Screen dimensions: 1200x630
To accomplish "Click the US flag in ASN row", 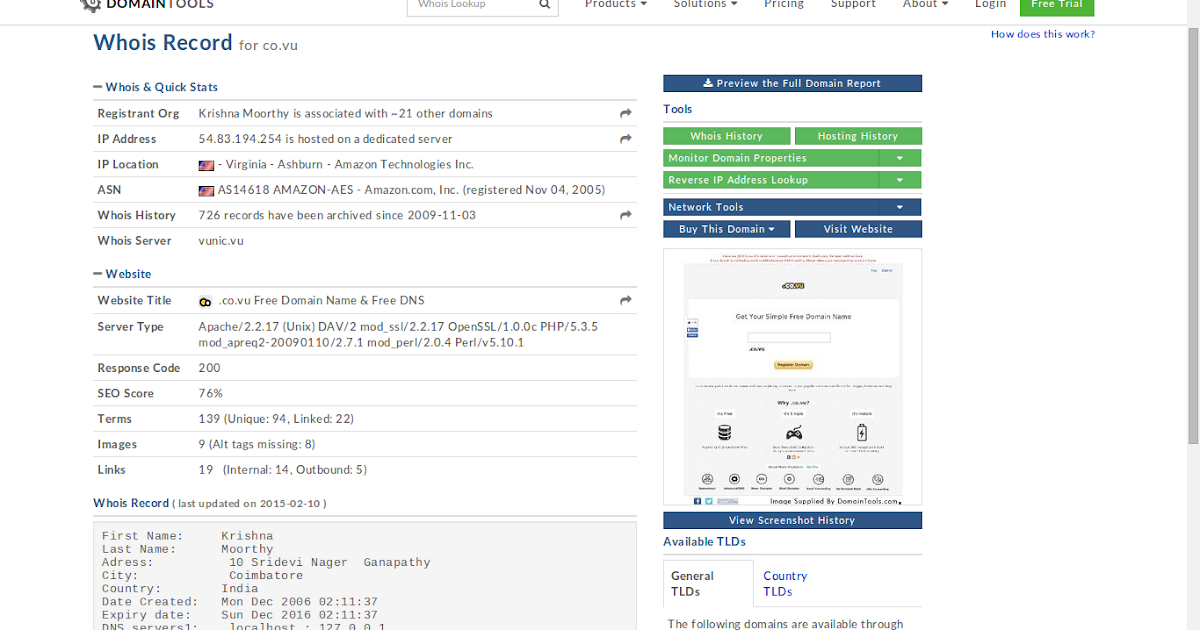I will coord(206,190).
